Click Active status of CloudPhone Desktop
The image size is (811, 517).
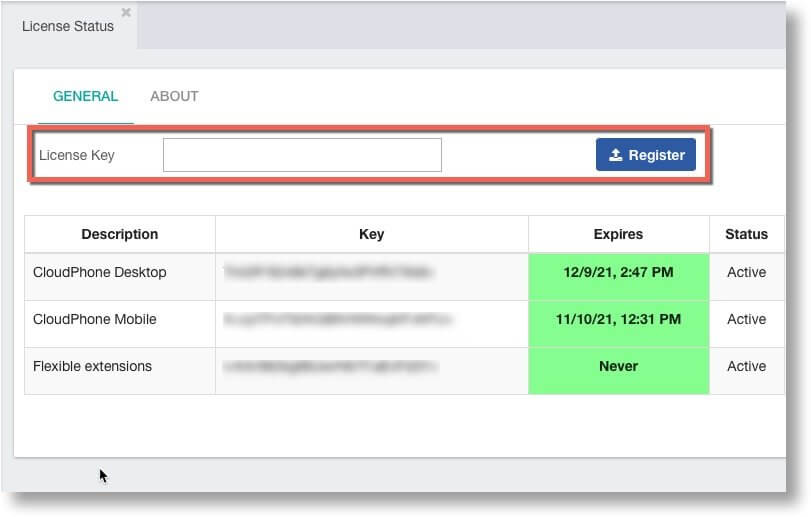click(x=746, y=272)
